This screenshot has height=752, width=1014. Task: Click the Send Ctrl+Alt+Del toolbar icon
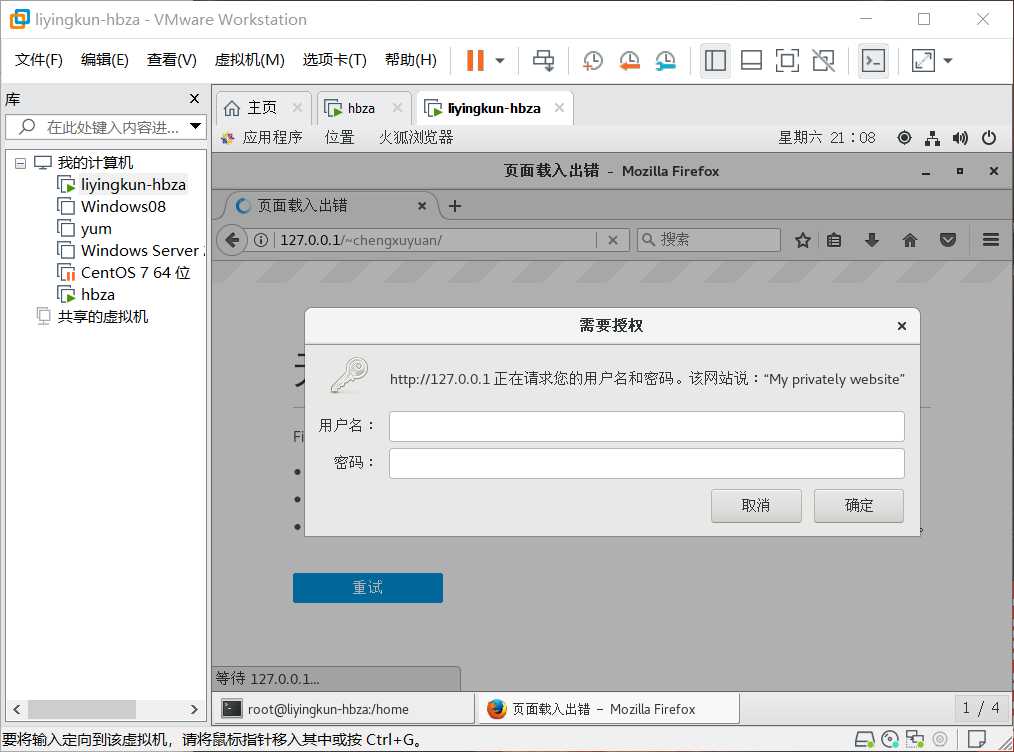543,60
